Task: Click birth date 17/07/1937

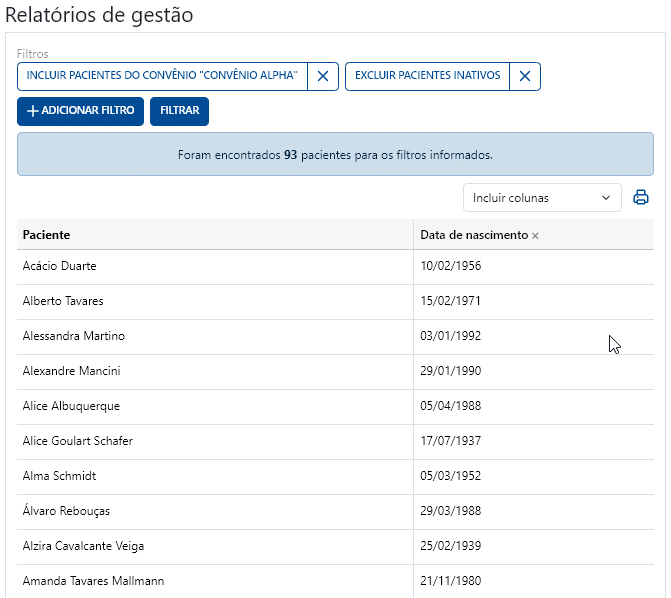Action: tap(451, 441)
